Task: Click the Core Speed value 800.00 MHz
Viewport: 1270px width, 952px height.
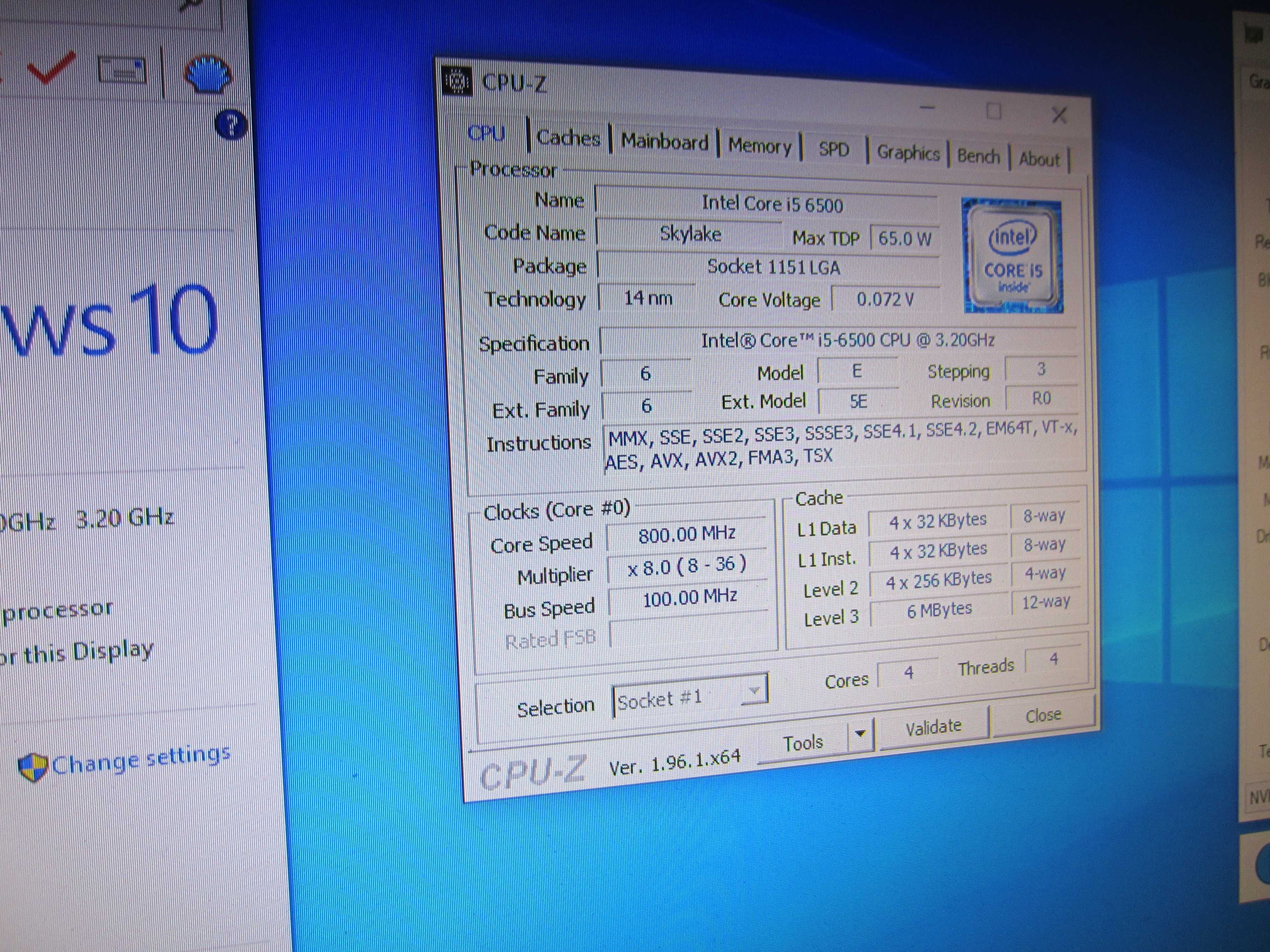Action: (x=687, y=534)
